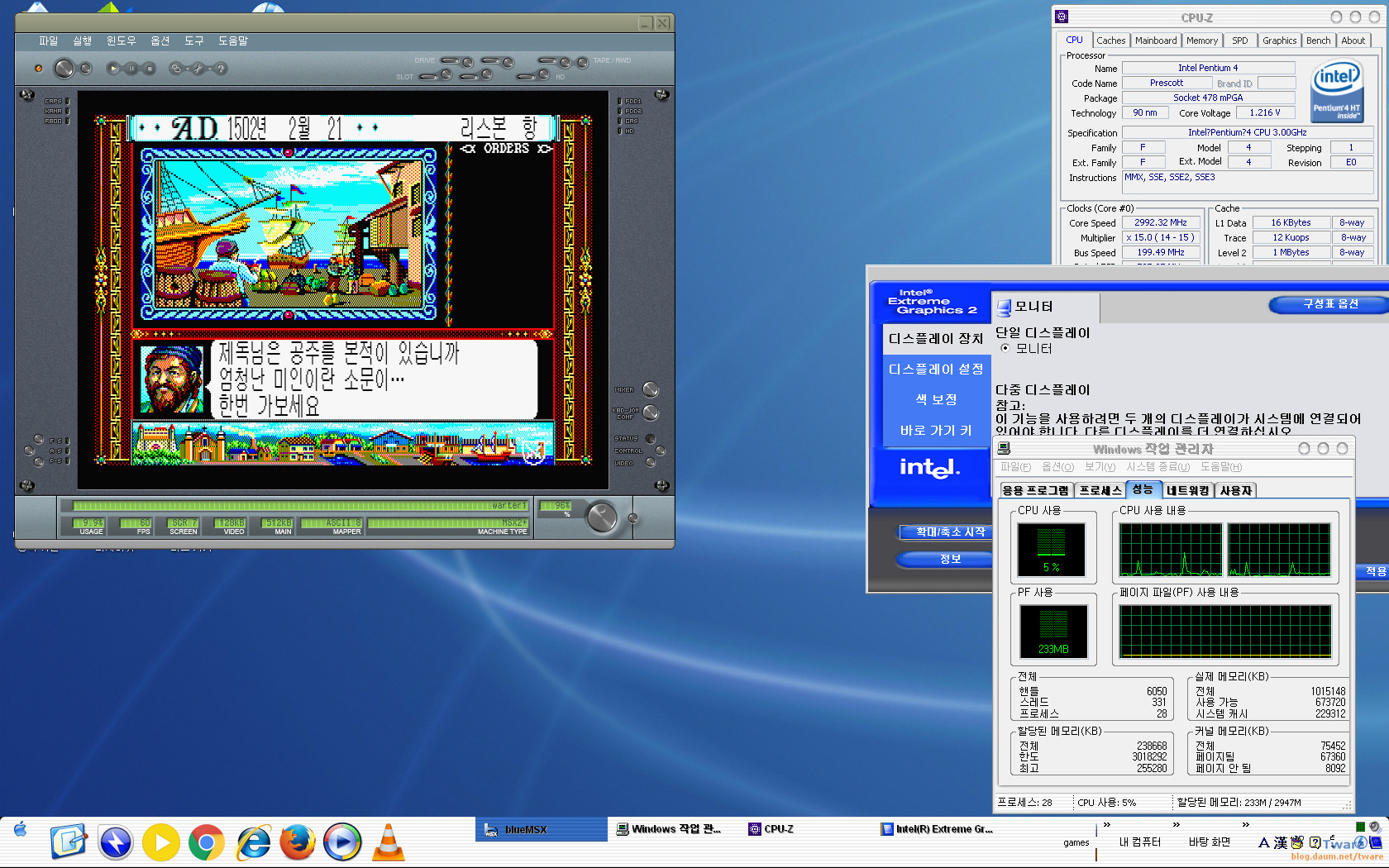This screenshot has width=1389, height=868.
Task: Click the Apple logo start button on taskbar
Action: (20, 829)
